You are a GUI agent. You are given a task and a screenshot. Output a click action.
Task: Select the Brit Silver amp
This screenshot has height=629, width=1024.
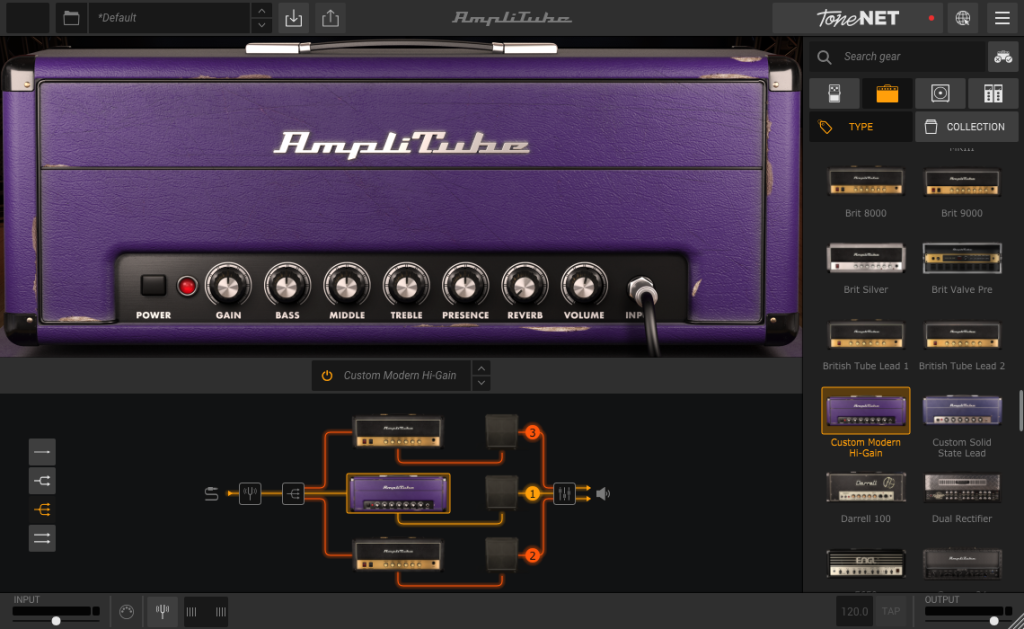point(865,268)
